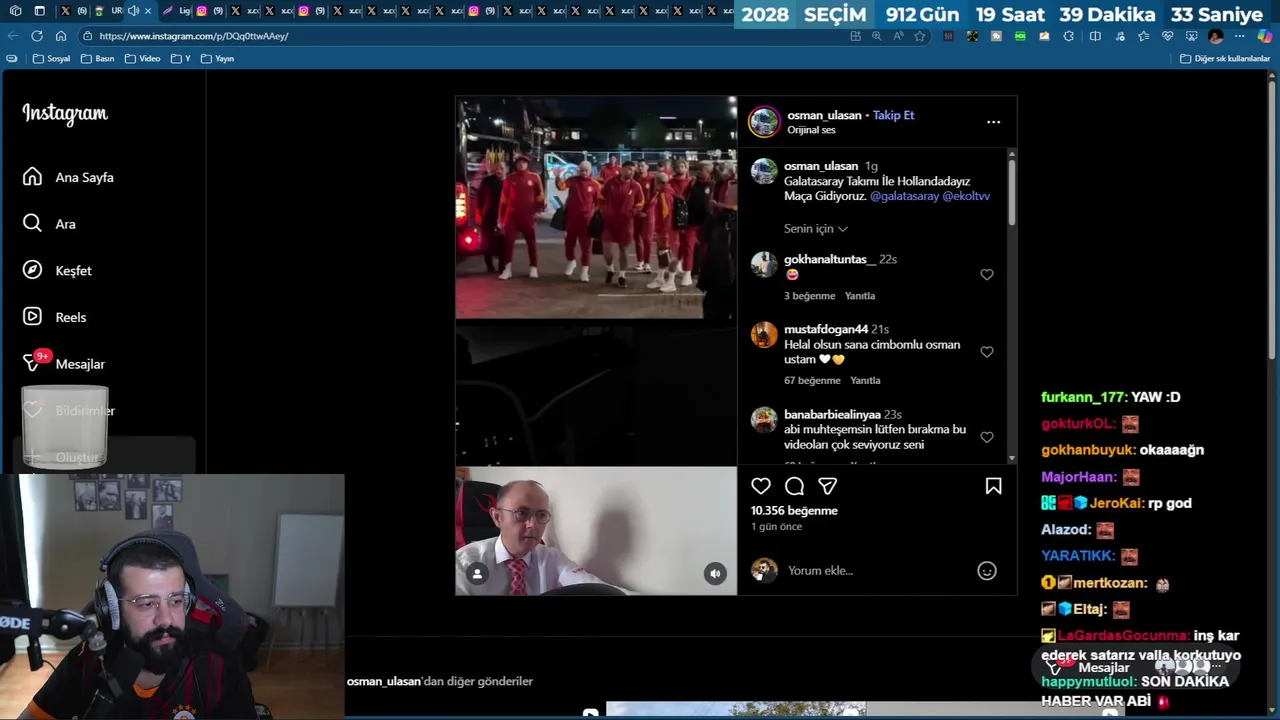This screenshot has width=1280, height=720.
Task: Go to Ana Sayfa in Instagram sidebar
Action: pos(68,177)
